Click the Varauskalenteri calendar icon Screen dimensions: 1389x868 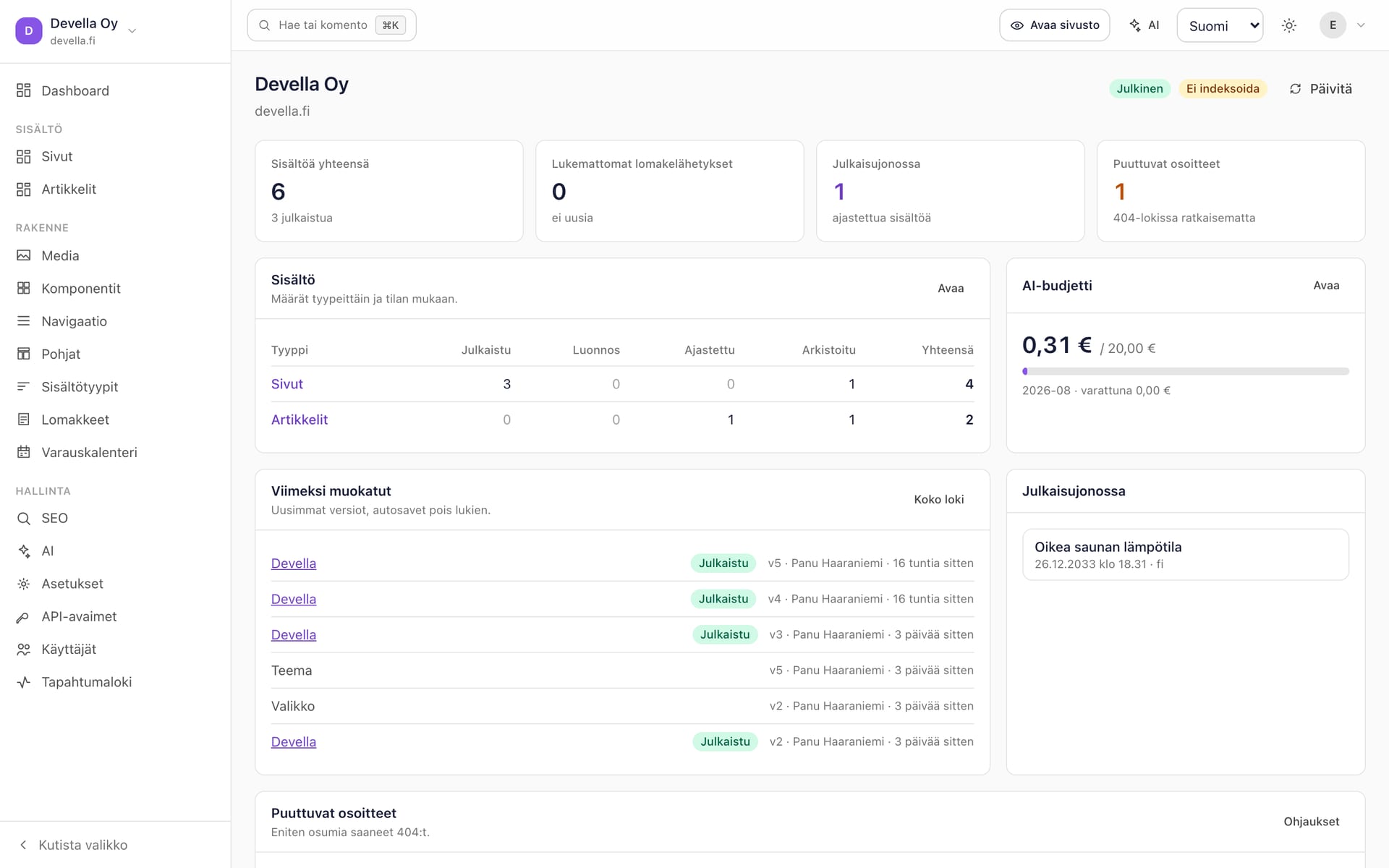pos(24,452)
